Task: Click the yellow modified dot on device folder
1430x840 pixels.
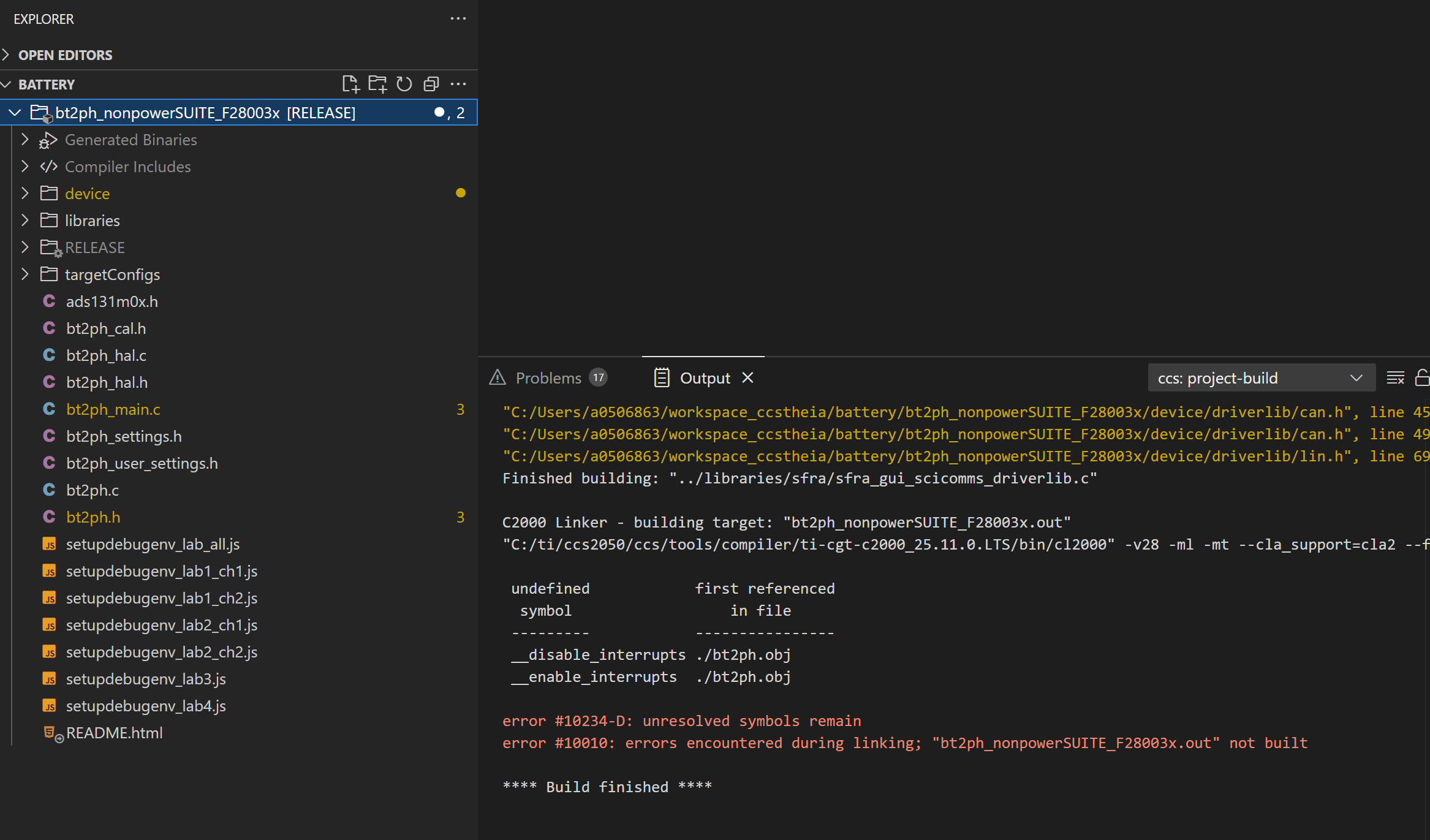Action: (x=461, y=193)
